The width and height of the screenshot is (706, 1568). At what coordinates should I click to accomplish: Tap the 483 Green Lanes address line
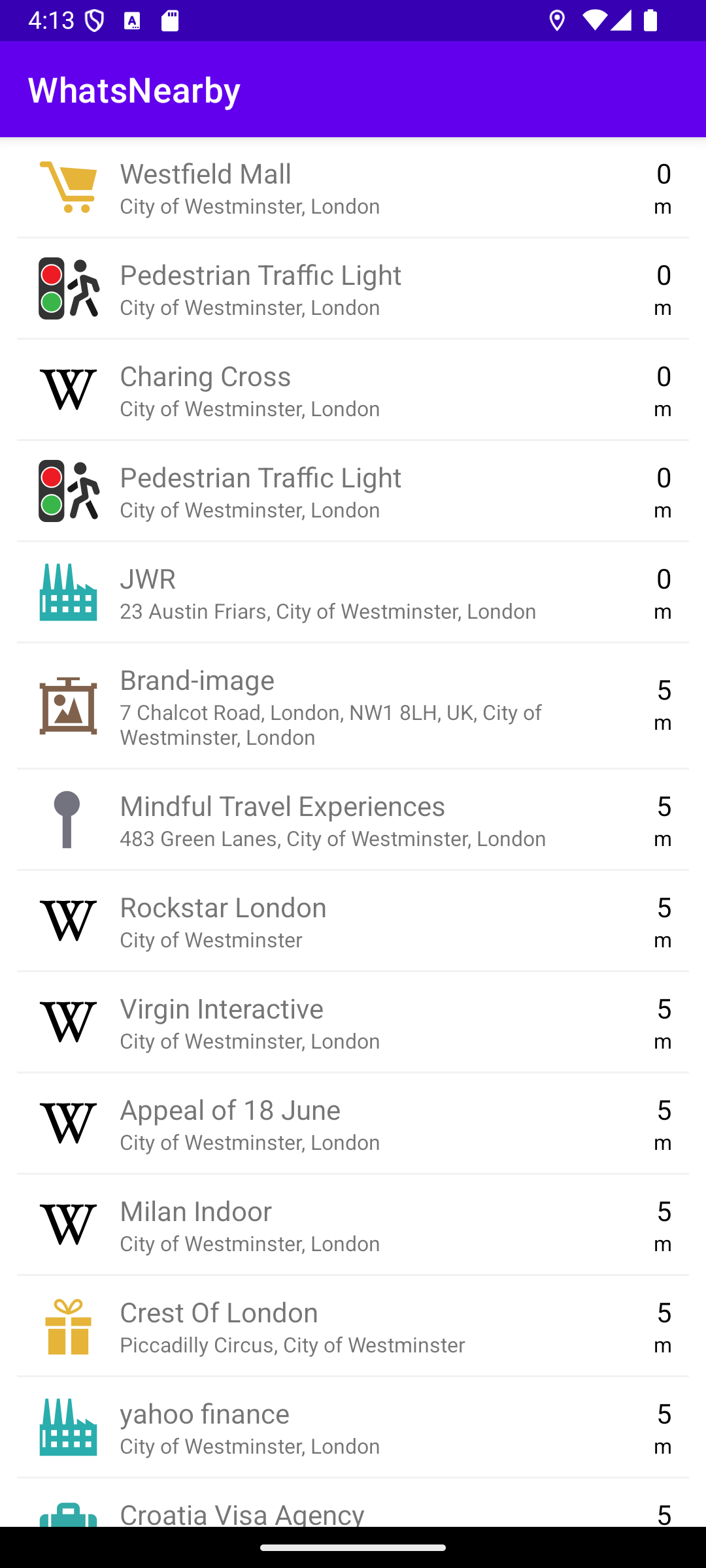[x=333, y=839]
